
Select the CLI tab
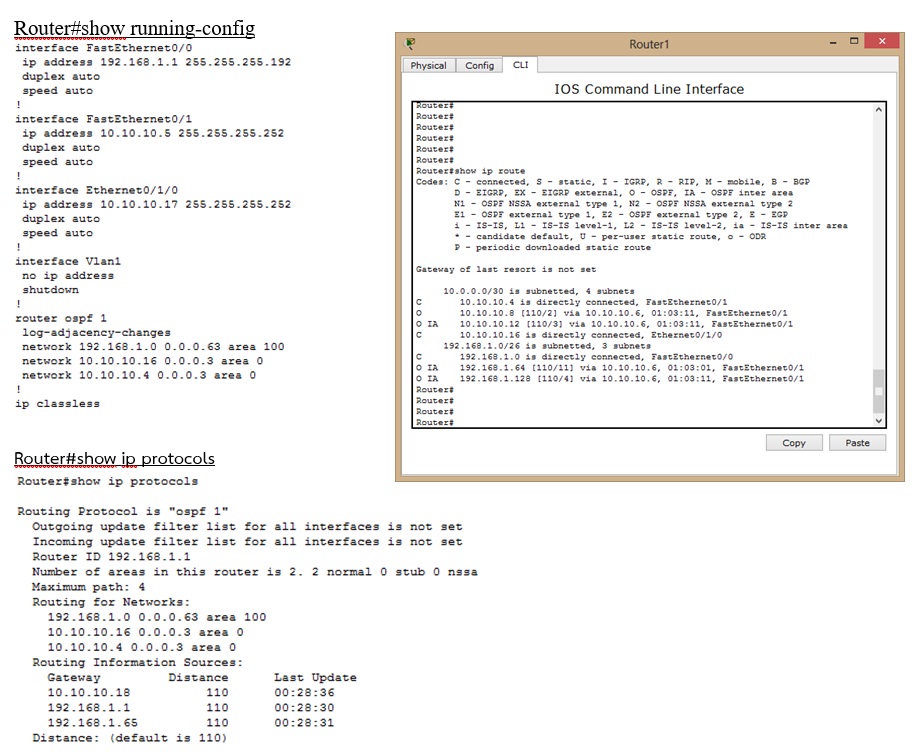tap(520, 65)
